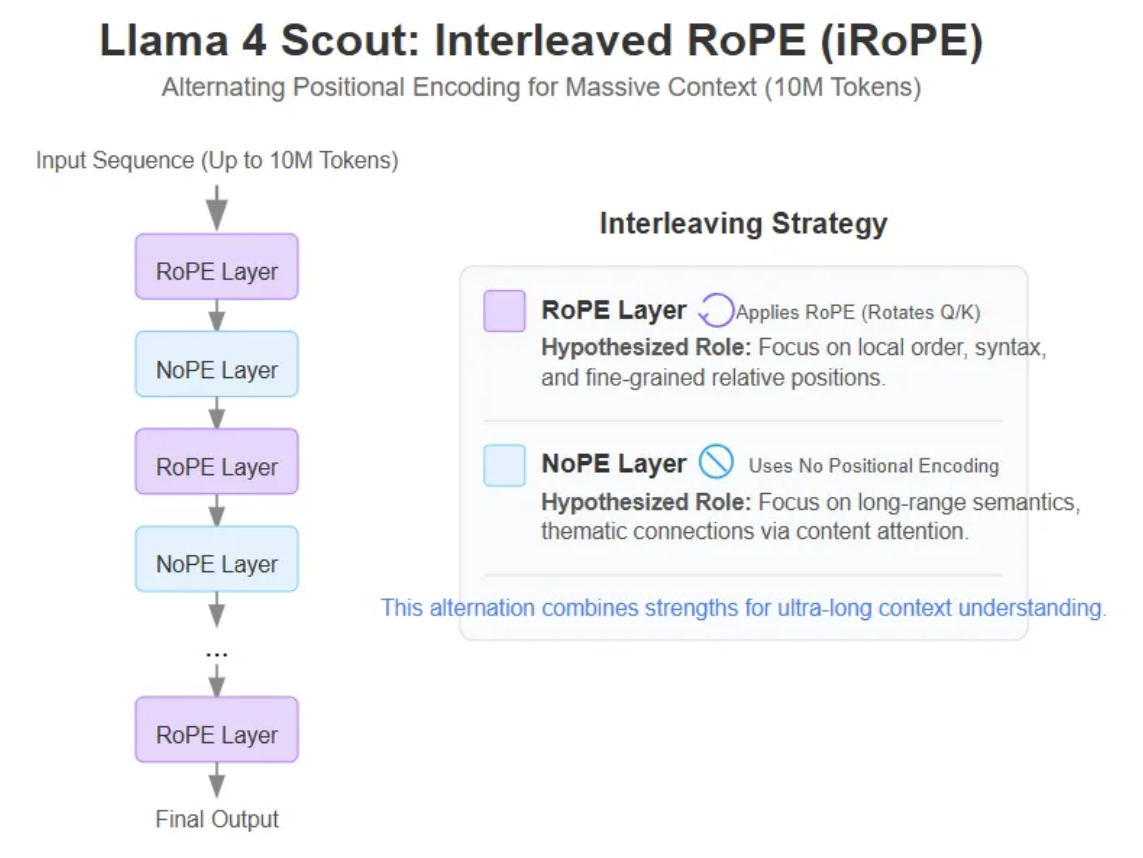Viewport: 1143px width, 858px height.
Task: Click the Input Sequence label
Action: coord(217,160)
